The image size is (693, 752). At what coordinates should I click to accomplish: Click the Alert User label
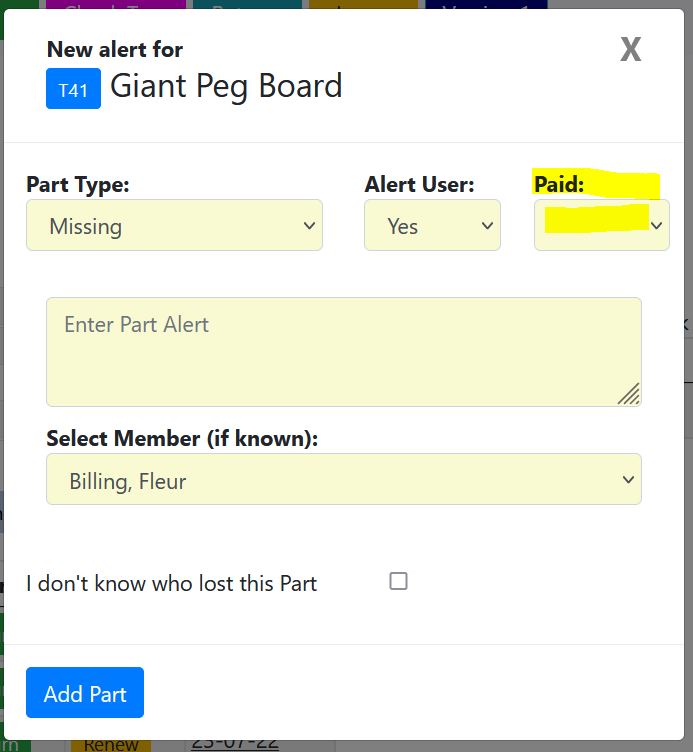419,184
